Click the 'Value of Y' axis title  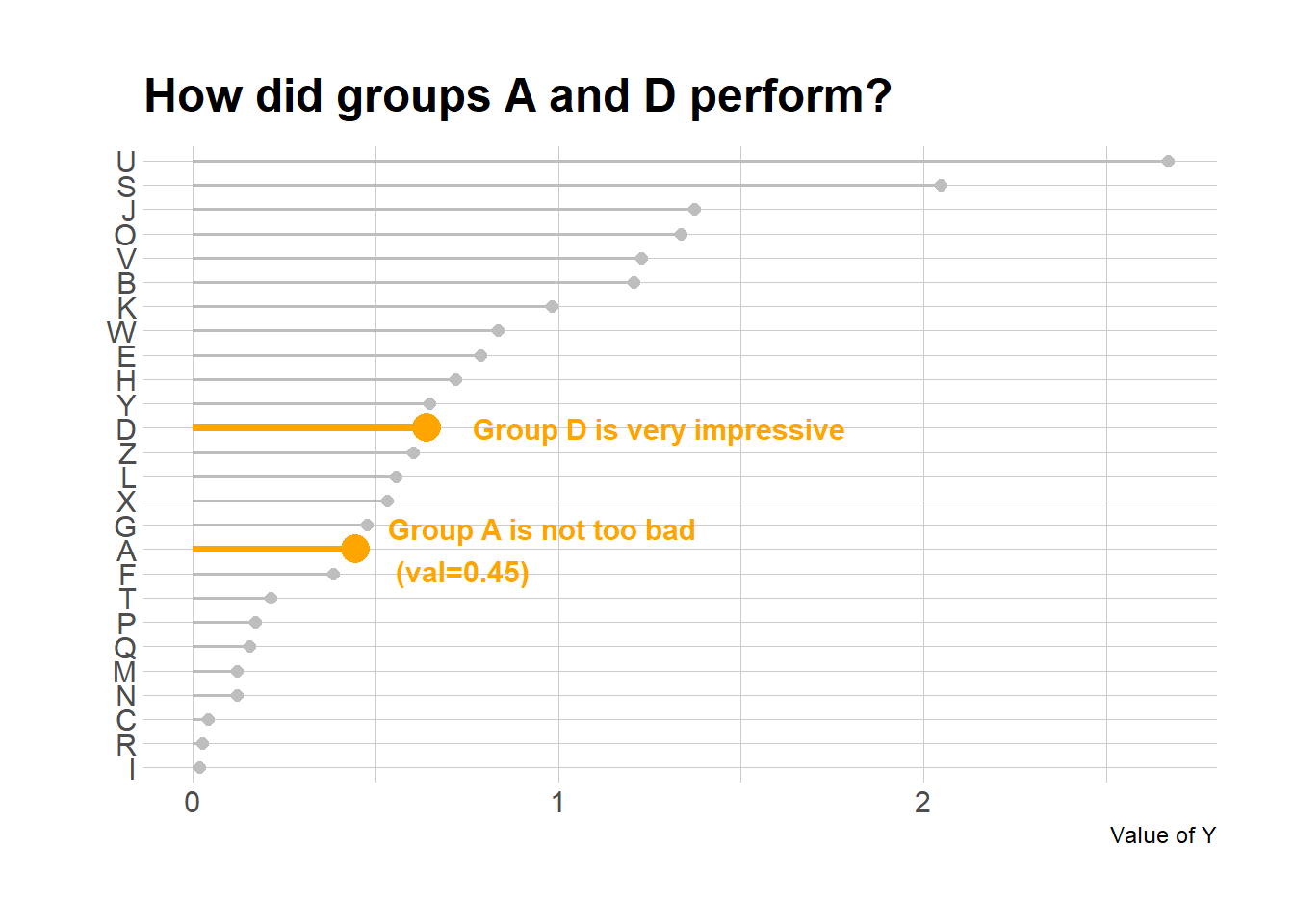tap(1162, 835)
